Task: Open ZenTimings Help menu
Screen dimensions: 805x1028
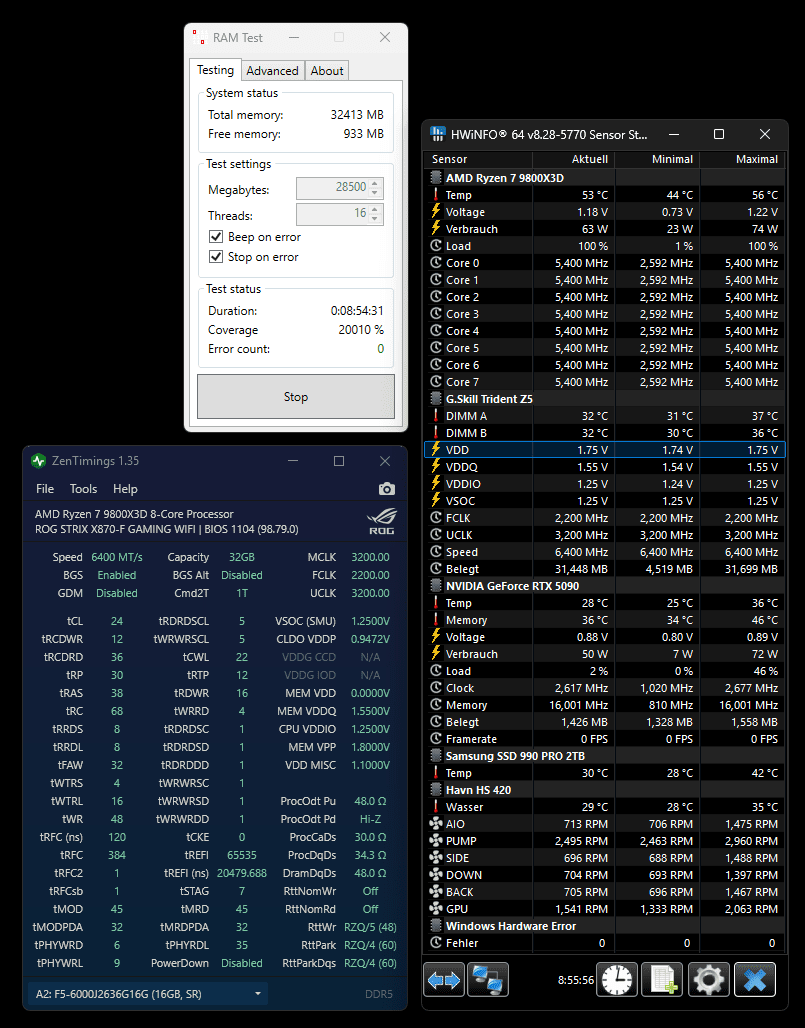Action: (125, 488)
